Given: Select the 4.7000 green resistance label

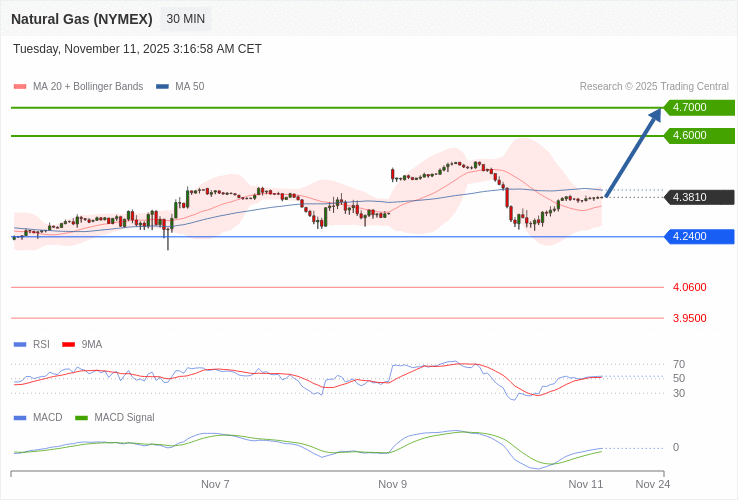Looking at the screenshot, I should coord(699,107).
